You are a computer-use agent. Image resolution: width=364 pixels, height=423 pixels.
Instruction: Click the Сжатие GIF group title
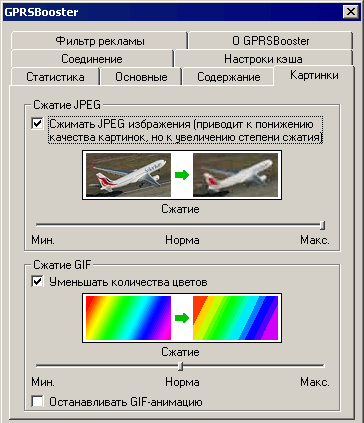[62, 265]
